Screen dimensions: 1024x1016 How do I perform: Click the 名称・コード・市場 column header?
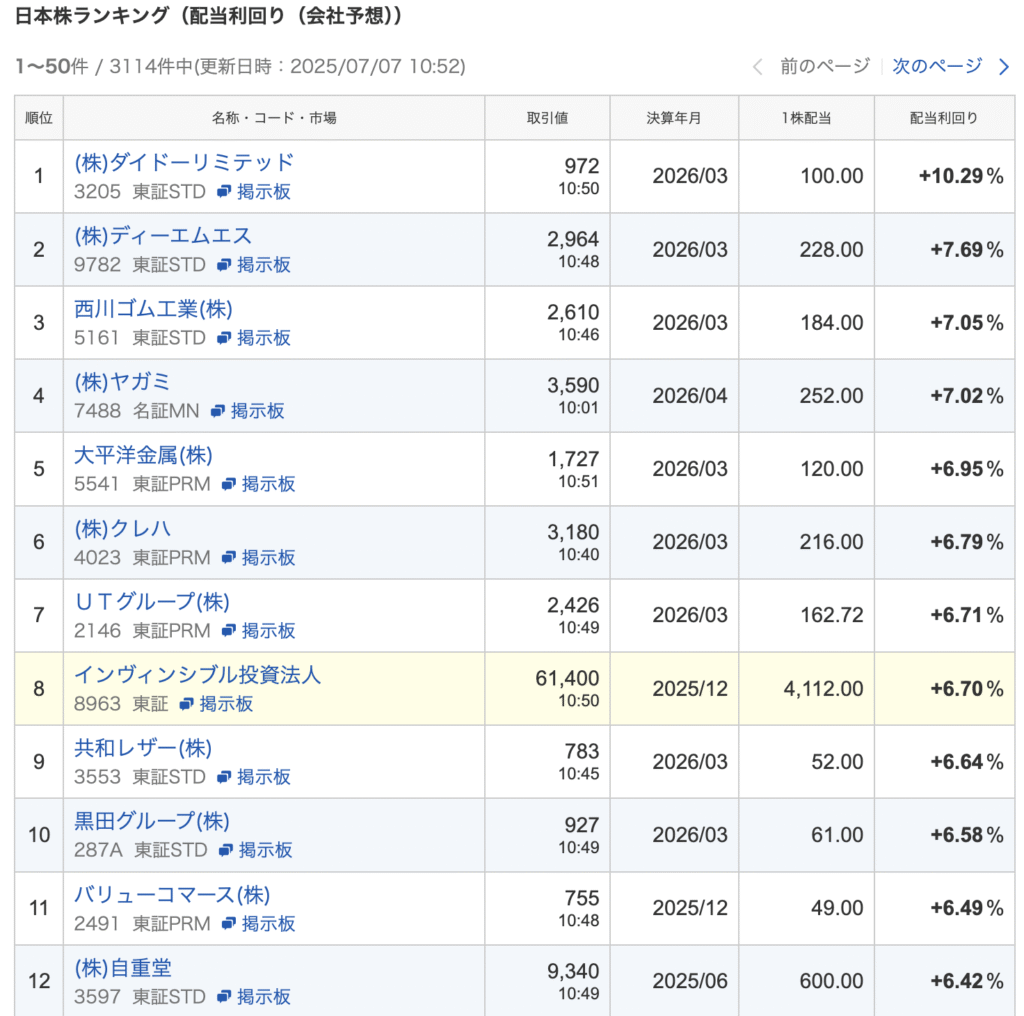tap(274, 118)
